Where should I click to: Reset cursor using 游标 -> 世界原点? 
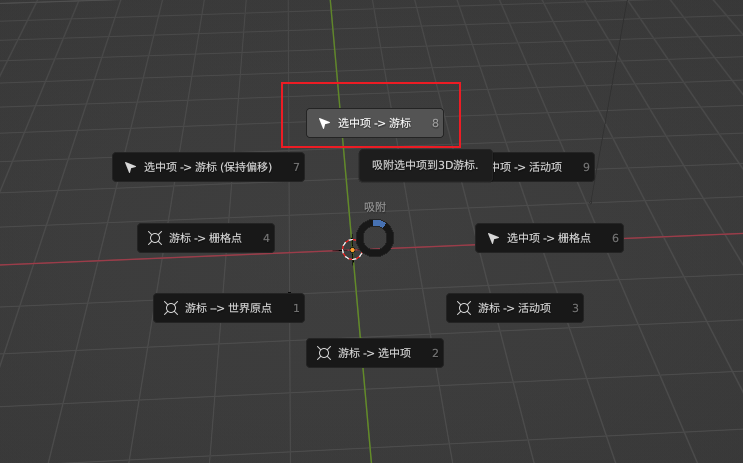point(228,308)
